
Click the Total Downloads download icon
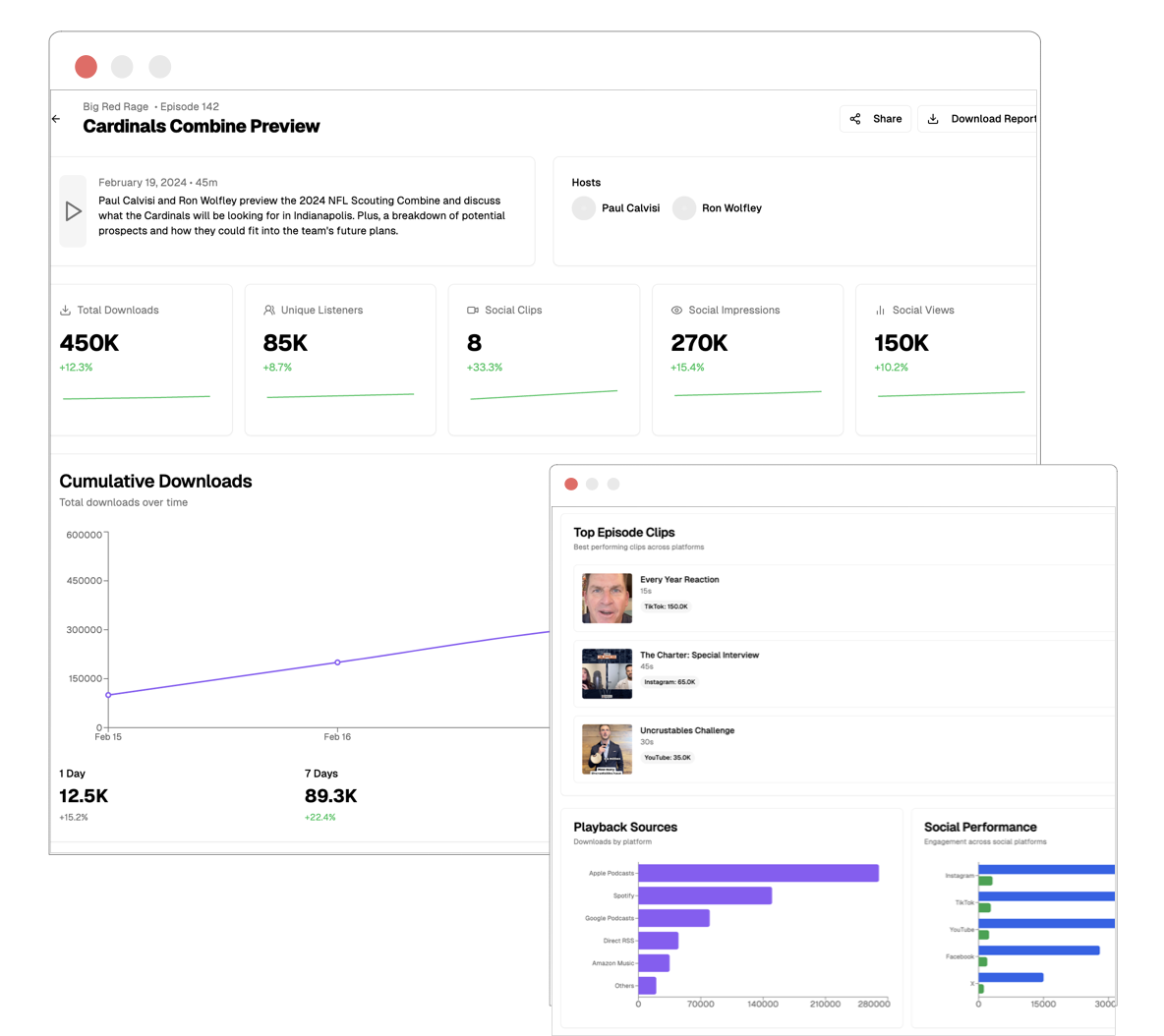65,311
